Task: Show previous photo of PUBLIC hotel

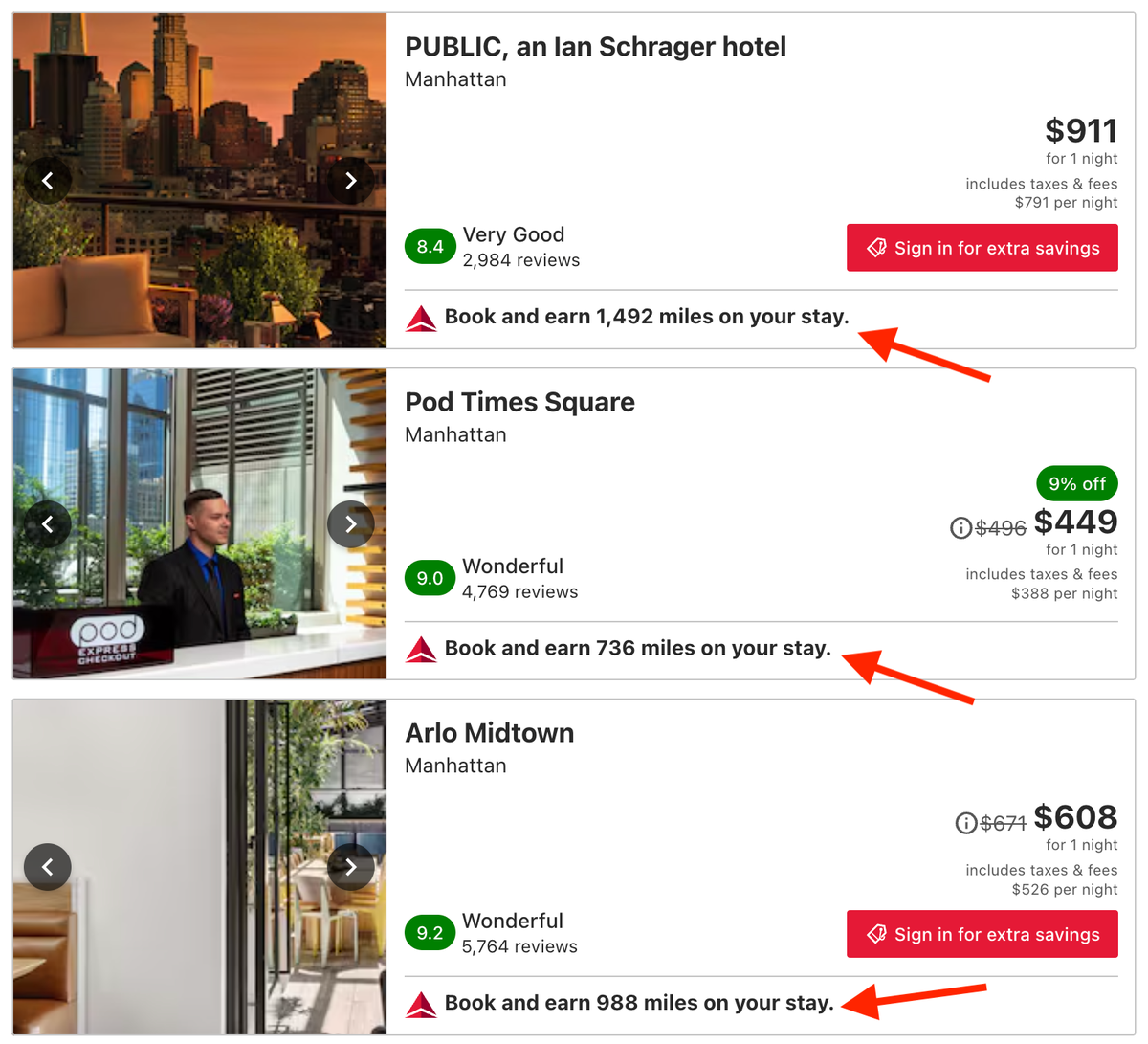Action: click(x=48, y=180)
